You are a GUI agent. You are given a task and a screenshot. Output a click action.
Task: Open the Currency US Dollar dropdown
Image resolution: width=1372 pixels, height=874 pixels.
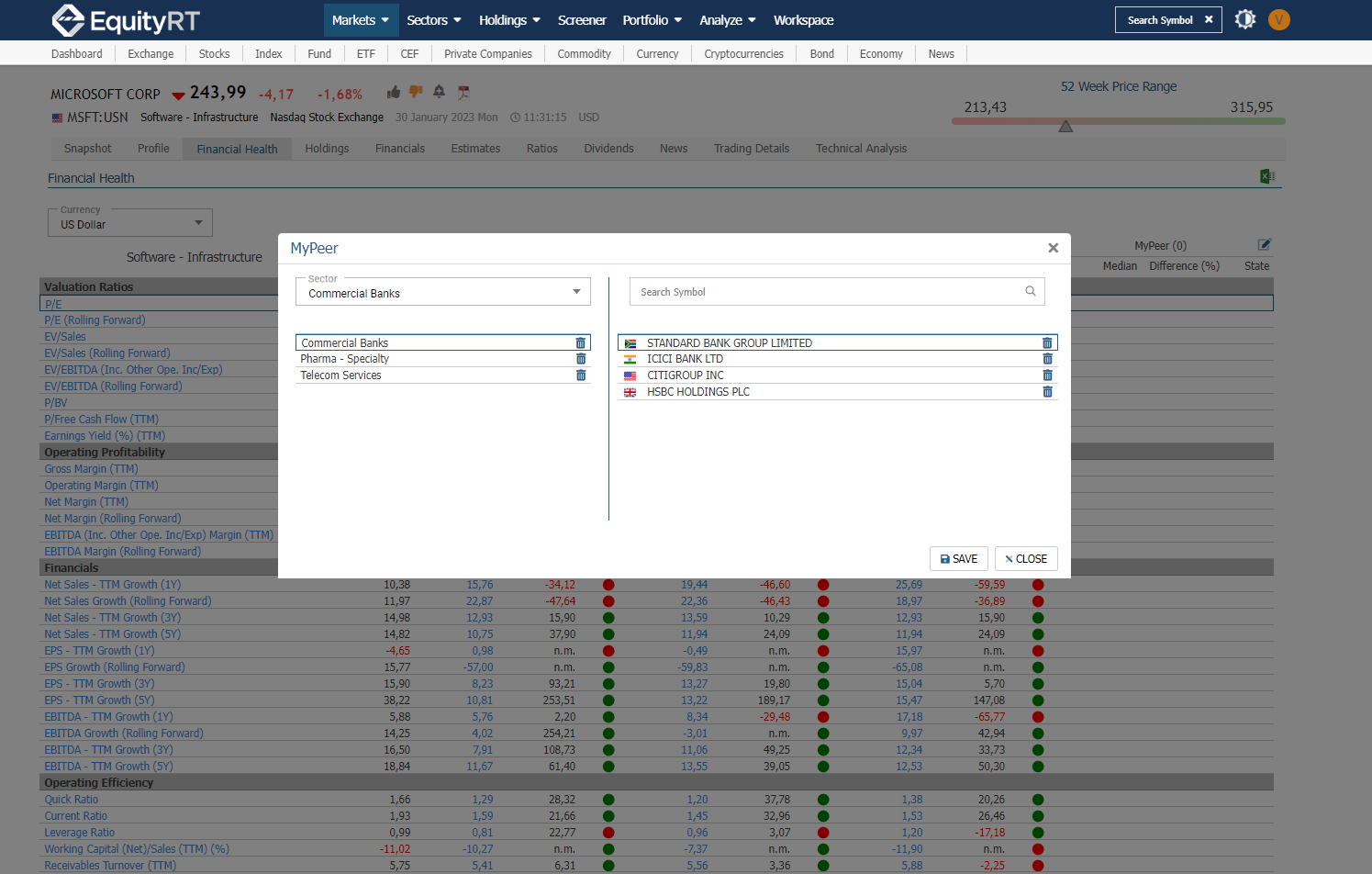[130, 223]
